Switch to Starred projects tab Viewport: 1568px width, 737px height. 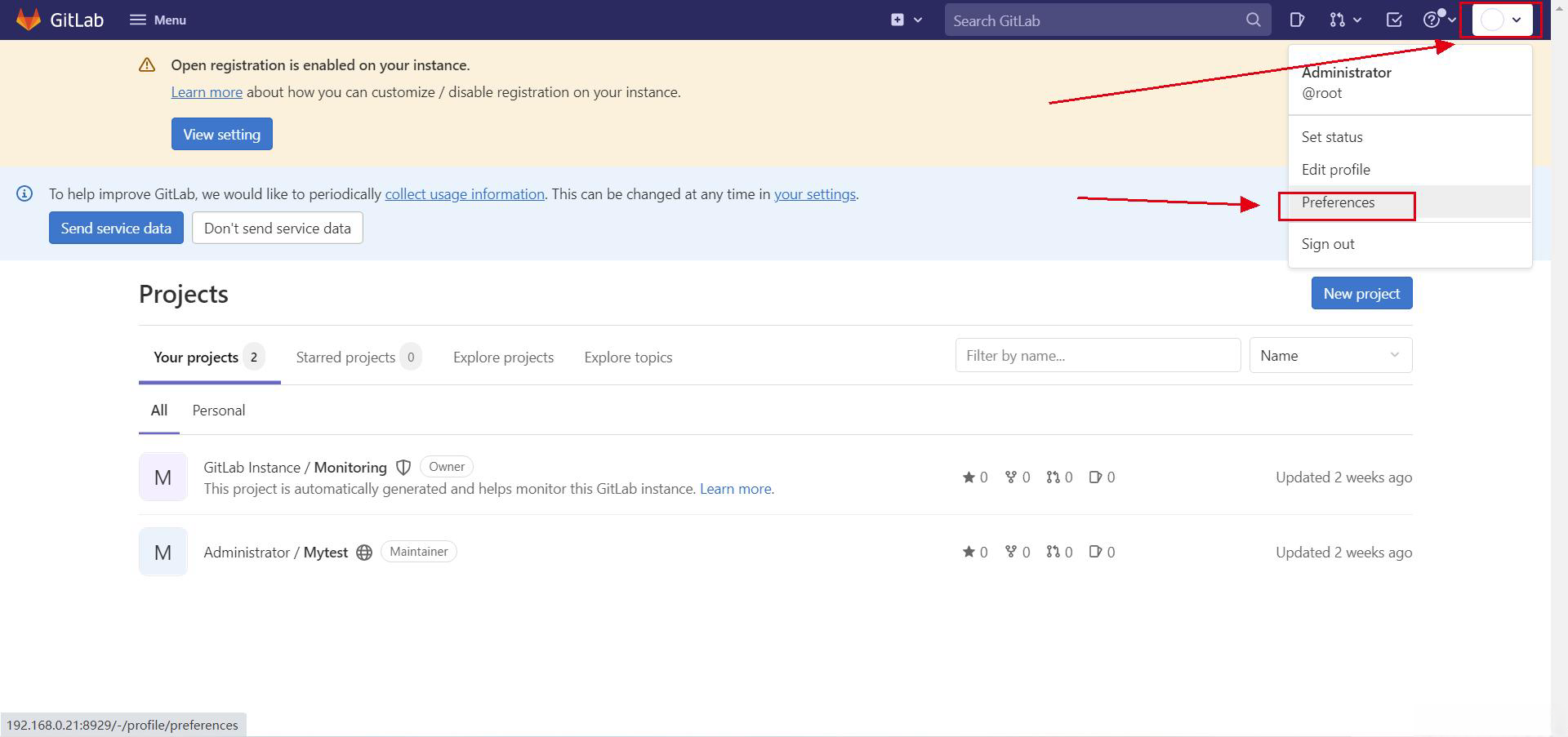coord(359,357)
